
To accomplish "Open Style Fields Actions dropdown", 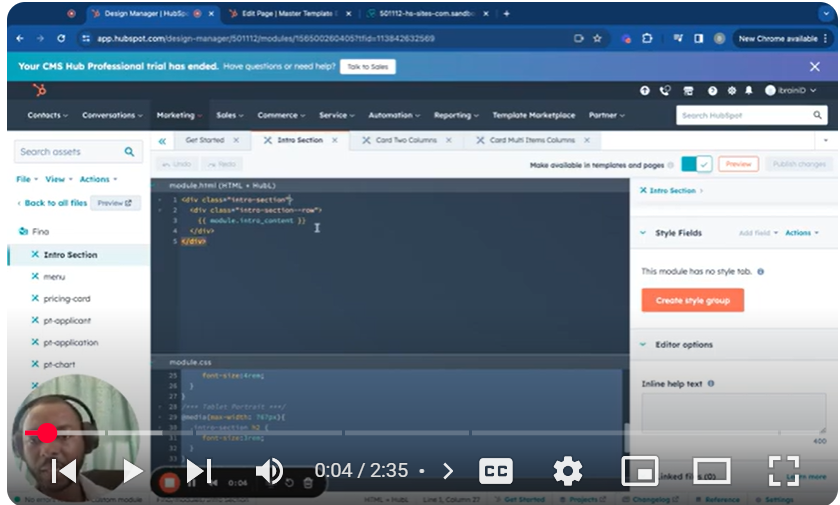I will point(802,233).
